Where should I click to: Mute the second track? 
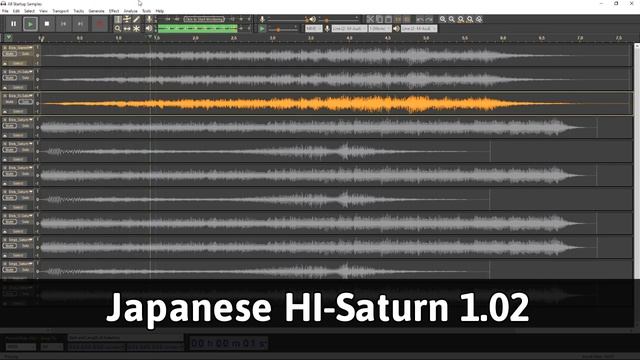pos(10,78)
